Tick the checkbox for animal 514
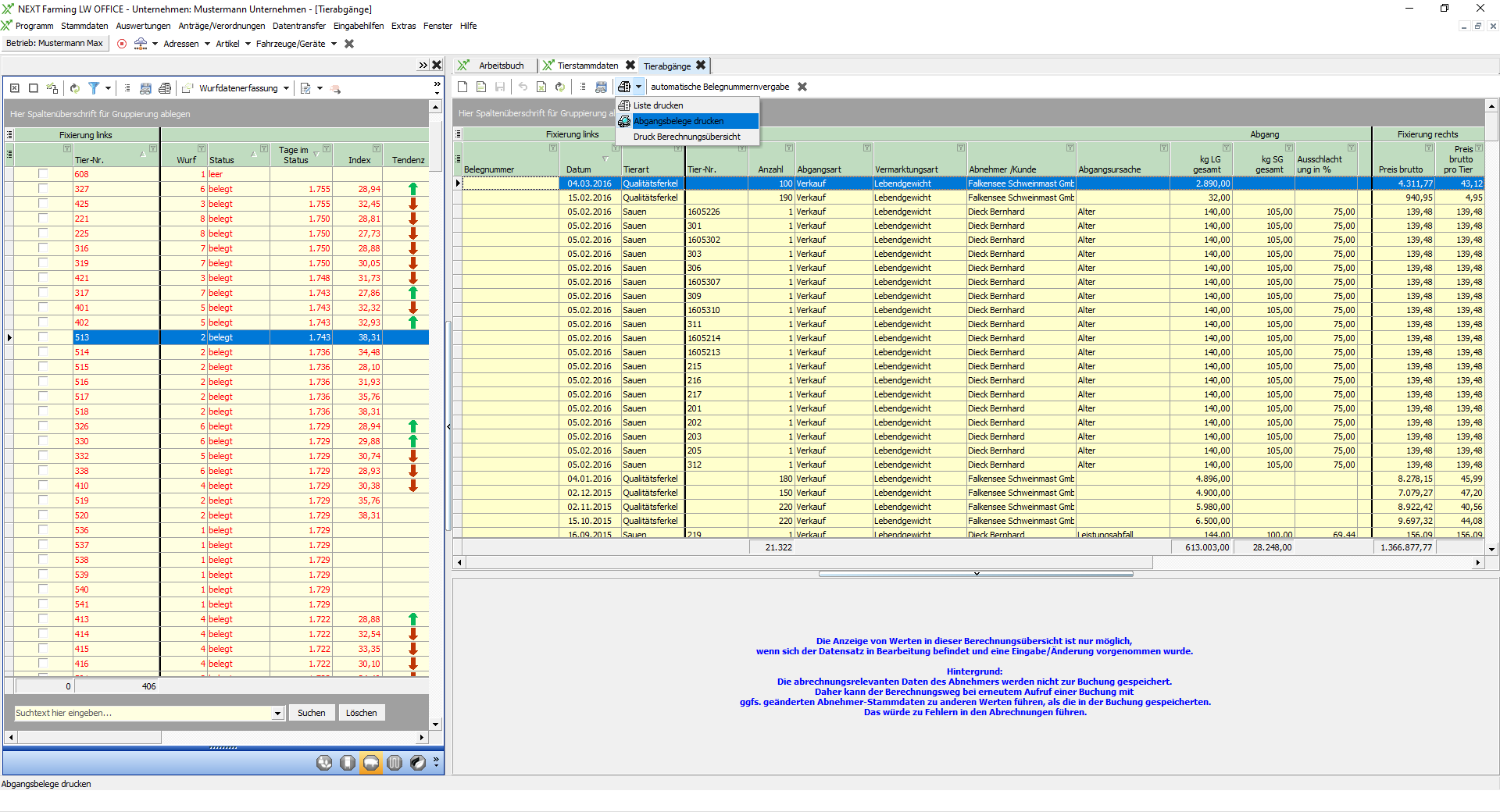 point(43,352)
